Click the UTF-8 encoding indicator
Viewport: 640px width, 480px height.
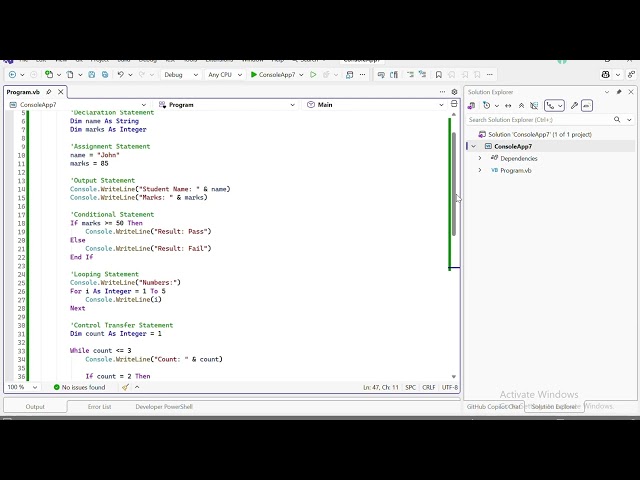pyautogui.click(x=450, y=387)
